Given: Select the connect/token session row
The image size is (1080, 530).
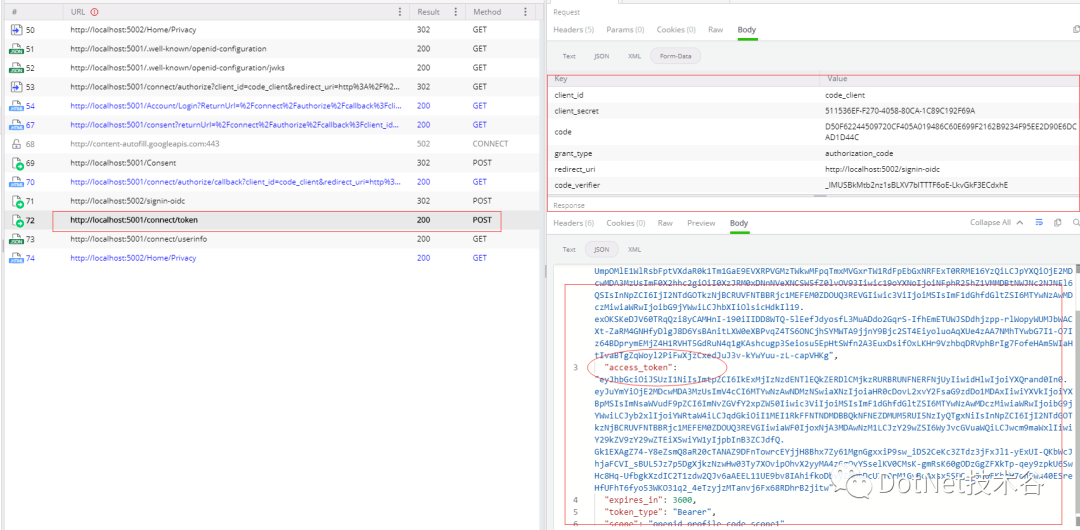Looking at the screenshot, I should (x=271, y=221).
